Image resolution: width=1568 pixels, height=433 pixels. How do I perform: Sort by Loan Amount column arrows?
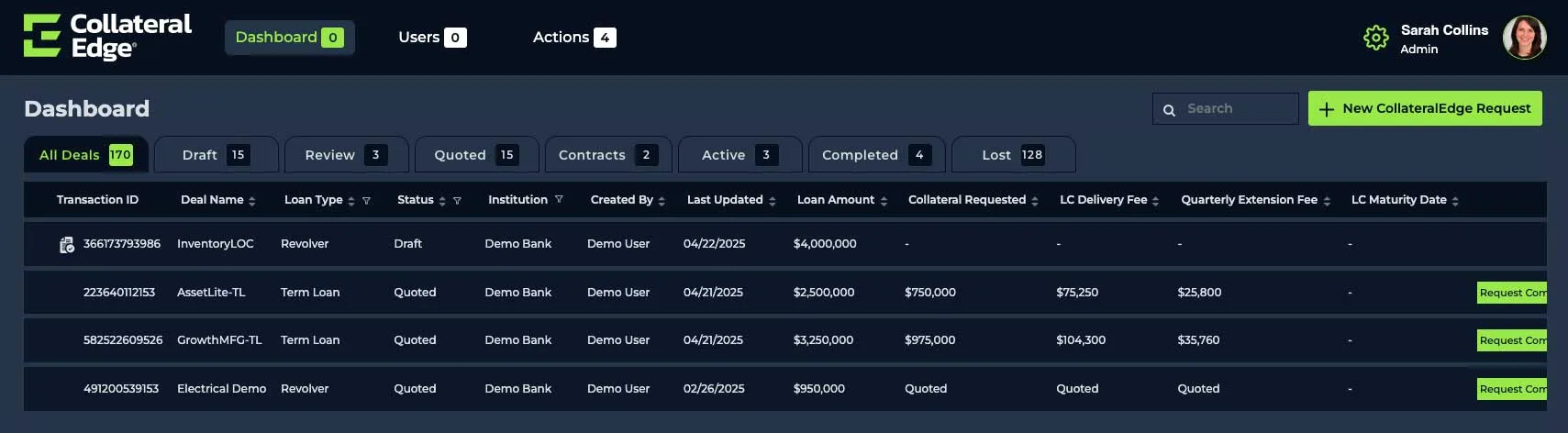point(884,201)
